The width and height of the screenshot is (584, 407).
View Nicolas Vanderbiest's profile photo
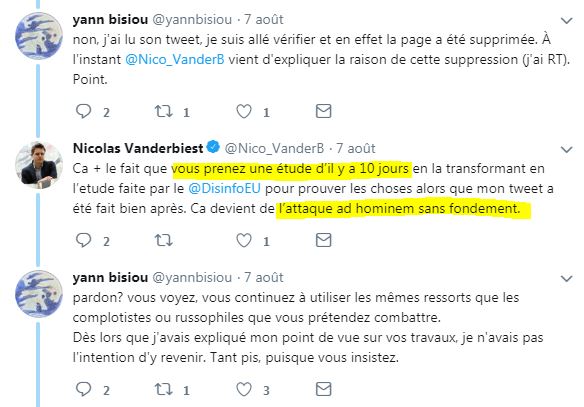point(39,165)
